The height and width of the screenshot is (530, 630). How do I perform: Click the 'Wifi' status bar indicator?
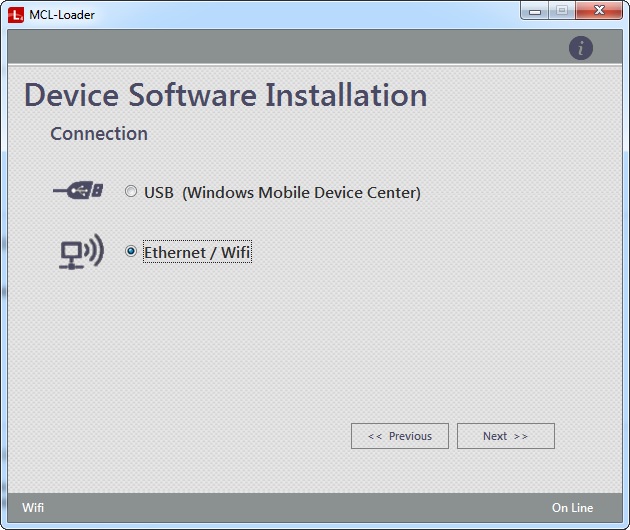pyautogui.click(x=33, y=508)
